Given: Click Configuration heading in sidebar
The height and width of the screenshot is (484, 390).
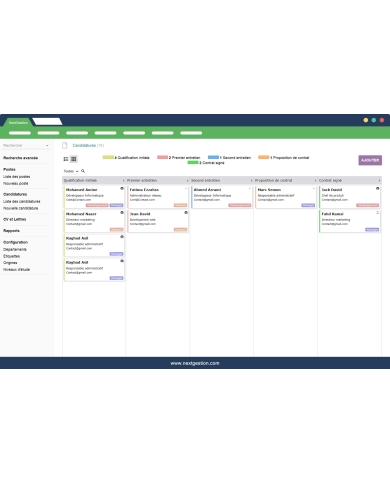Looking at the screenshot, I should click(15, 242).
